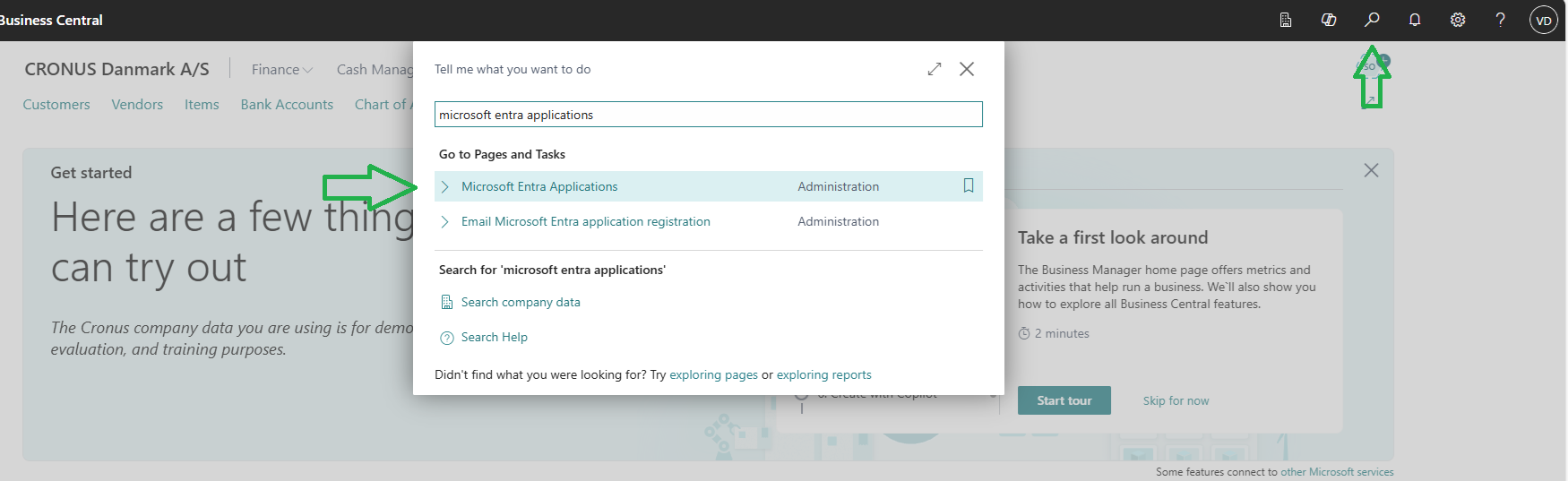This screenshot has width=1568, height=481.
Task: Click Administration category of Email registration result
Action: click(838, 221)
